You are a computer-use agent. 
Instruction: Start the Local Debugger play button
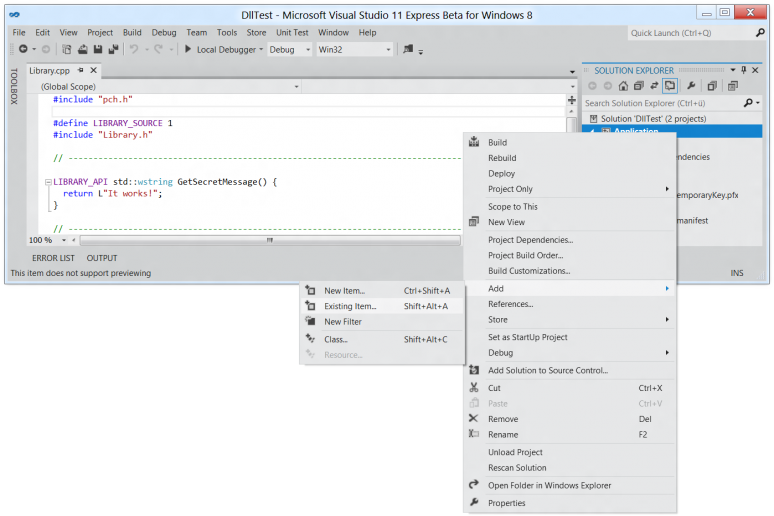pos(188,49)
